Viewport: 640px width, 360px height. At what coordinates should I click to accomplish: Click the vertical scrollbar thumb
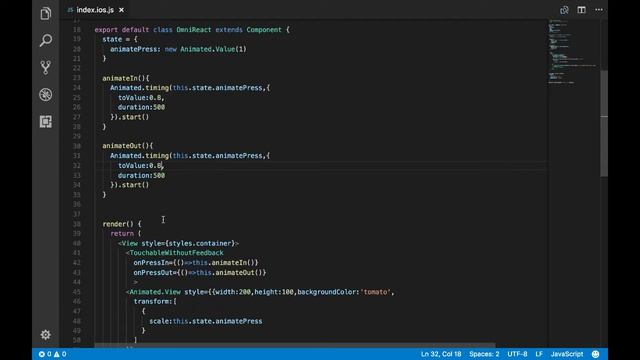[604, 123]
